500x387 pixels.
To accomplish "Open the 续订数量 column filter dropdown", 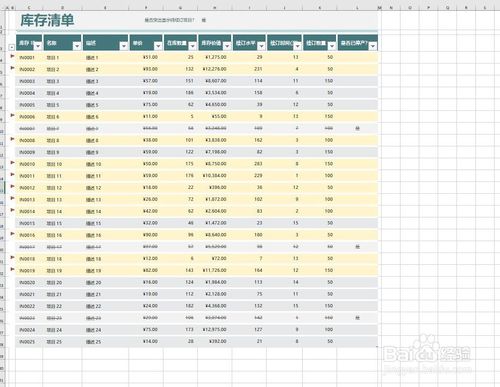I will 332,46.
